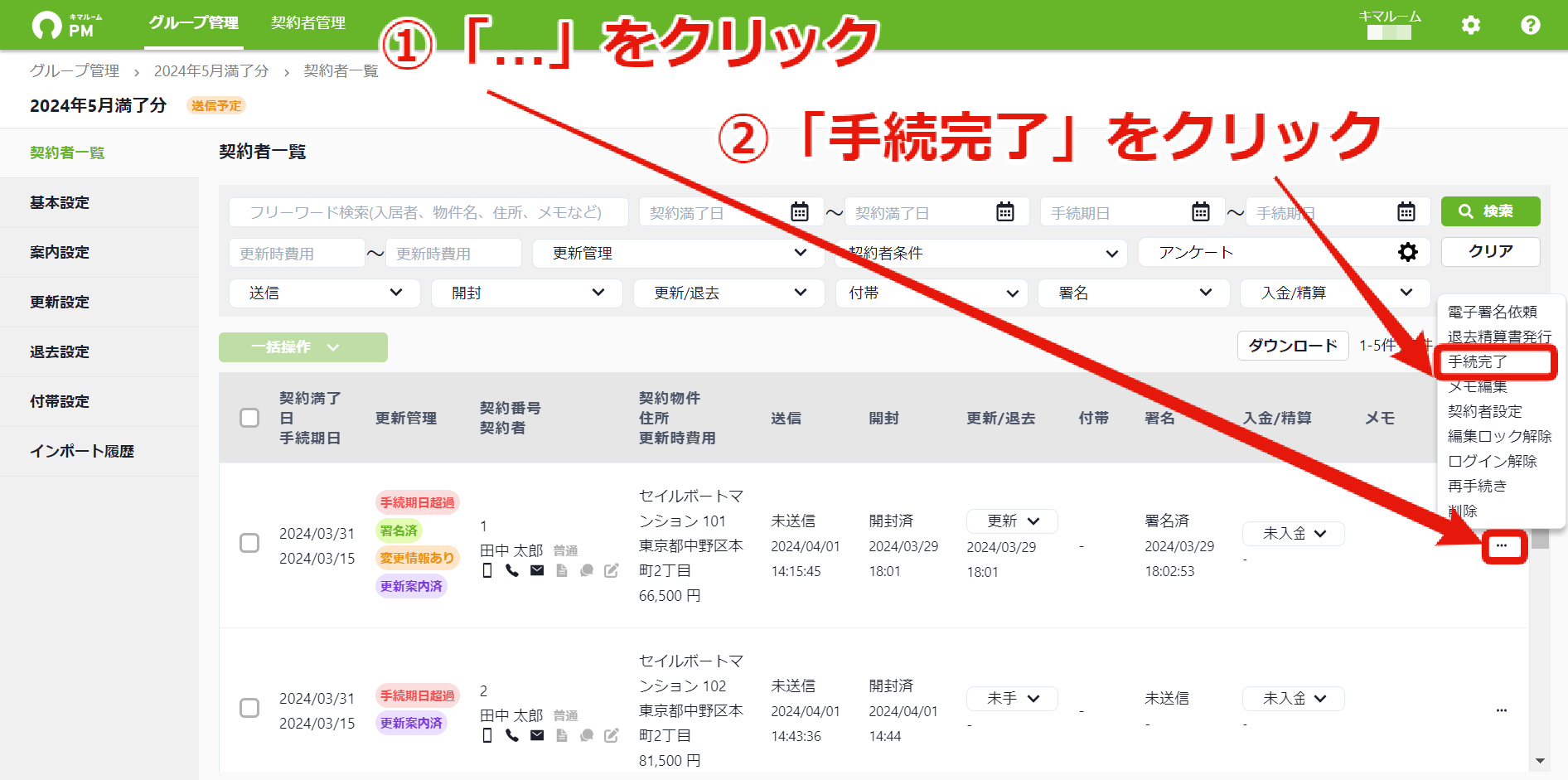
Task: Check the box for contract 1 row
Action: 249,543
